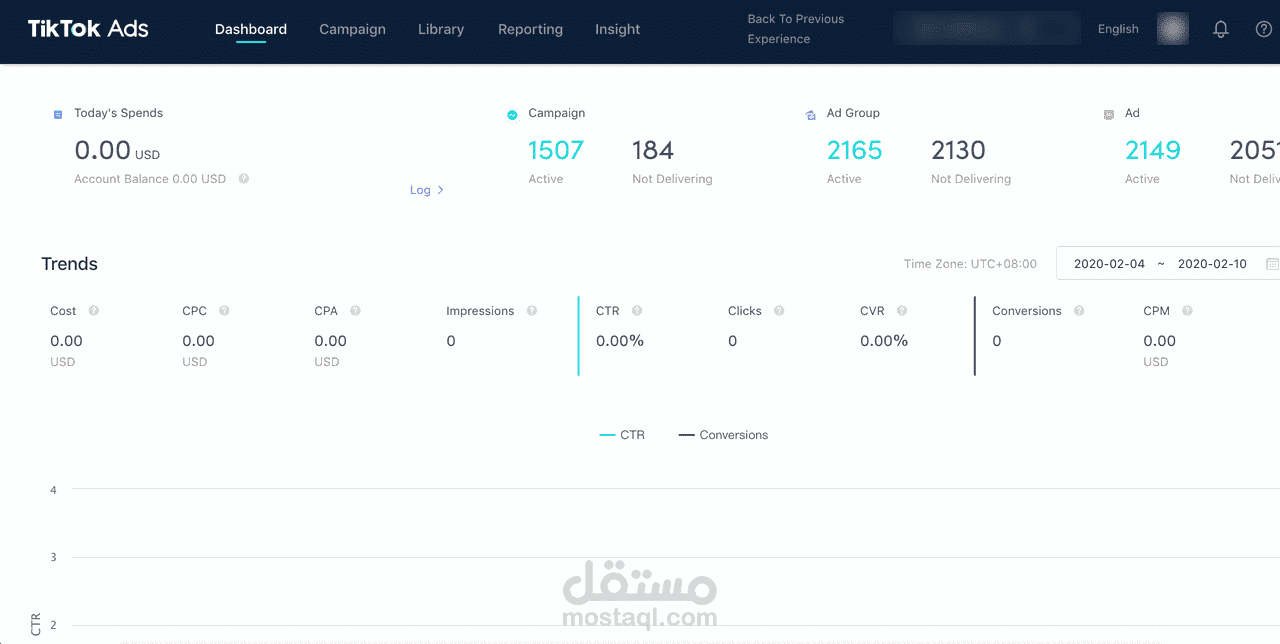Click the CTR info icon
This screenshot has height=644, width=1280.
coord(637,311)
